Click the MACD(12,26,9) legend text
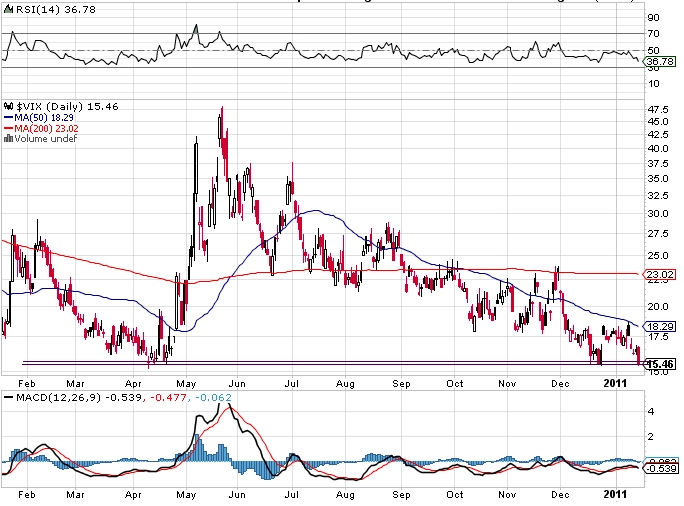 pos(58,397)
